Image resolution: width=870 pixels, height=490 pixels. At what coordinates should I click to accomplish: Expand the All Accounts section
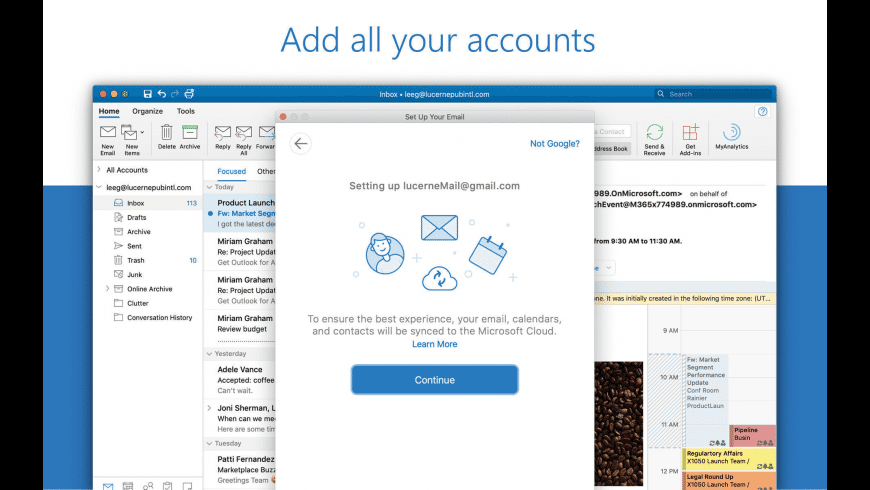(99, 169)
